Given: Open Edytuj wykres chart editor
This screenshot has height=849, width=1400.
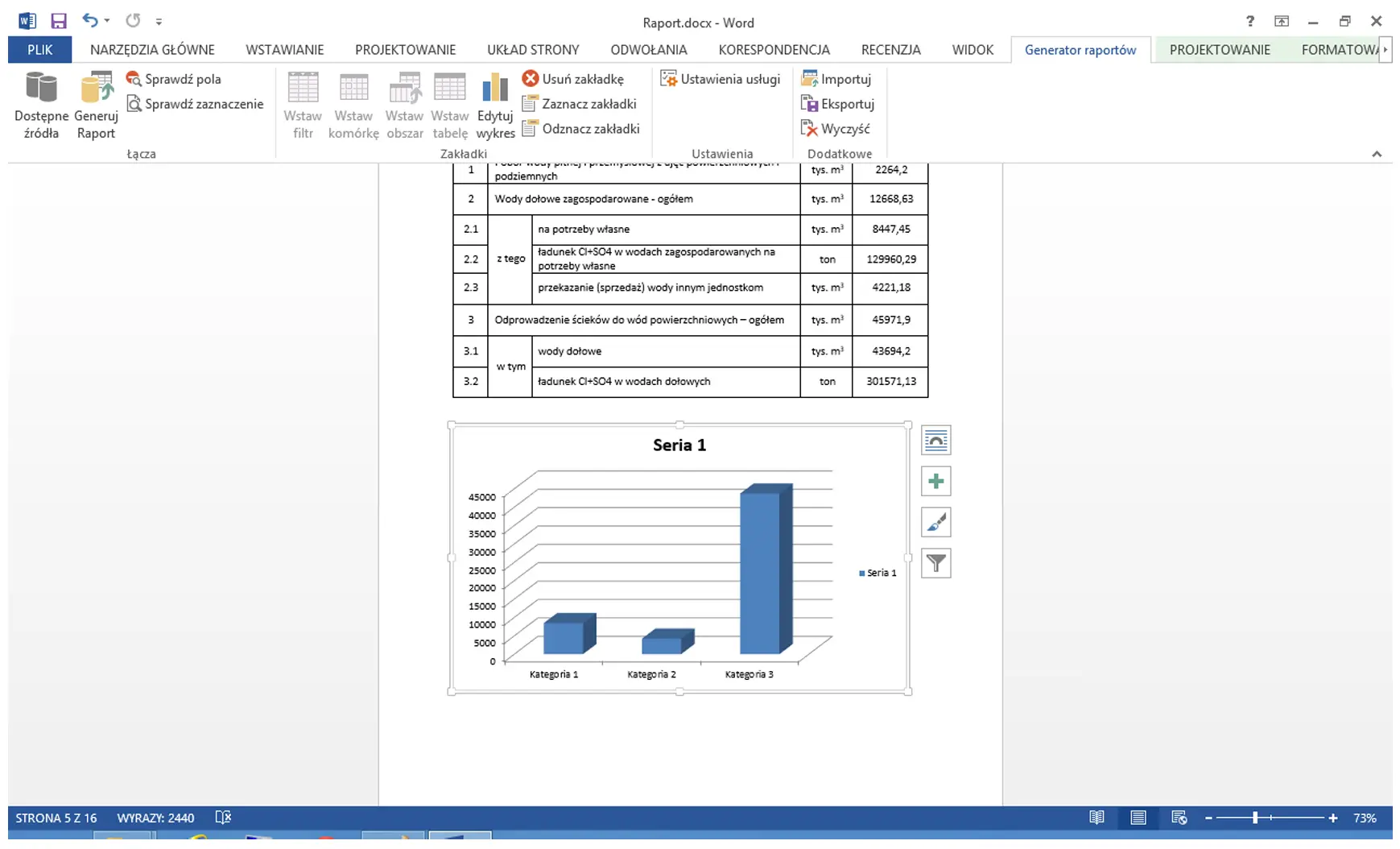Looking at the screenshot, I should tap(495, 106).
